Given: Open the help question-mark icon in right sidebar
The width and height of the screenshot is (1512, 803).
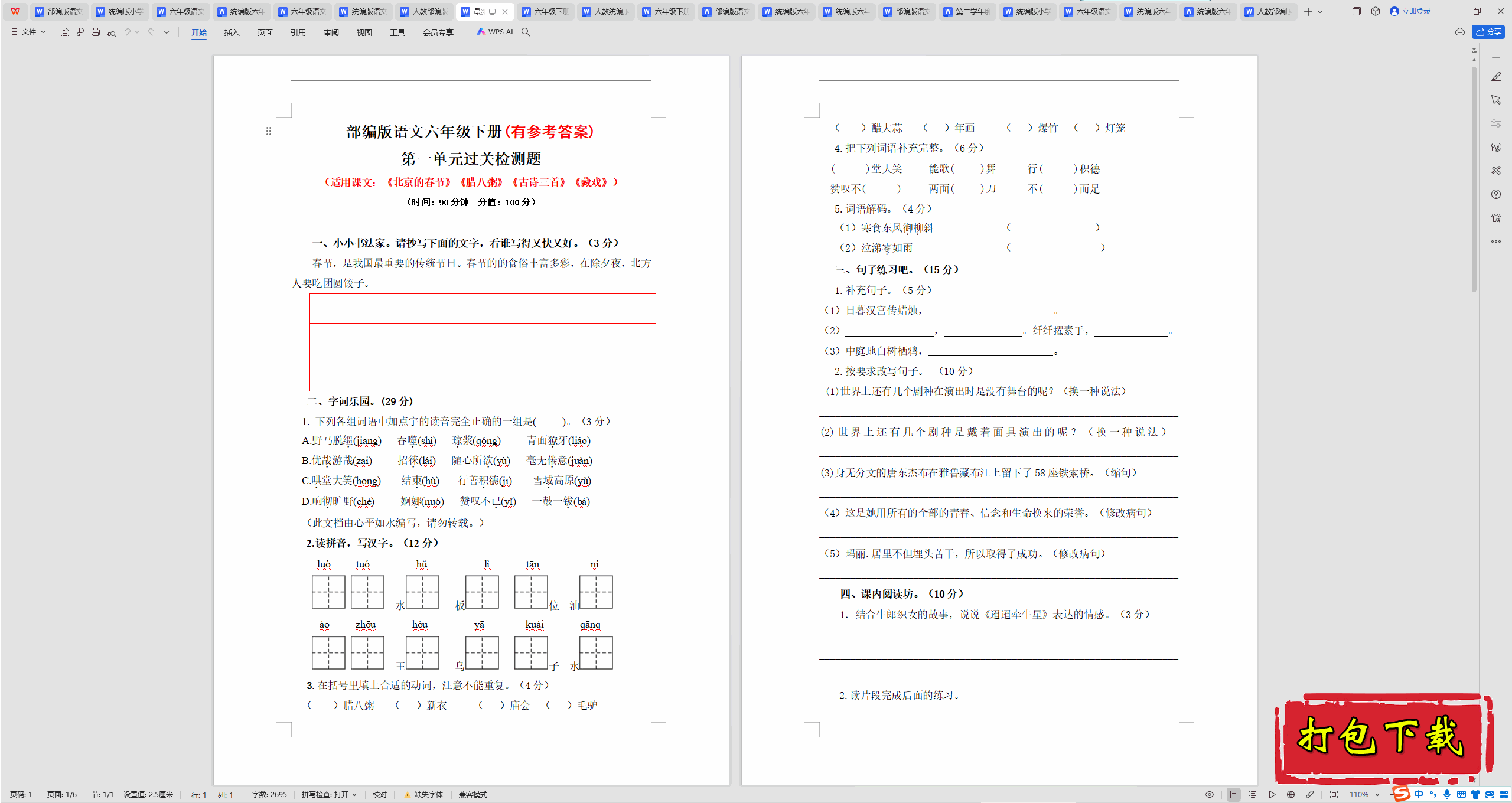Looking at the screenshot, I should [1496, 194].
